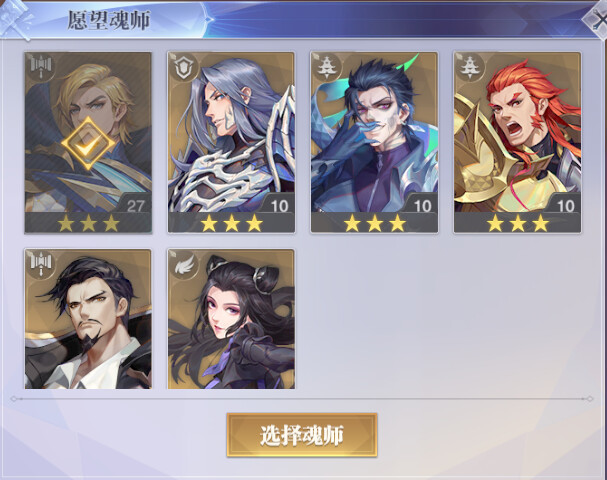Viewport: 607px width, 480px height.
Task: Select the blue-haired mustached hero card
Action: pos(374,142)
